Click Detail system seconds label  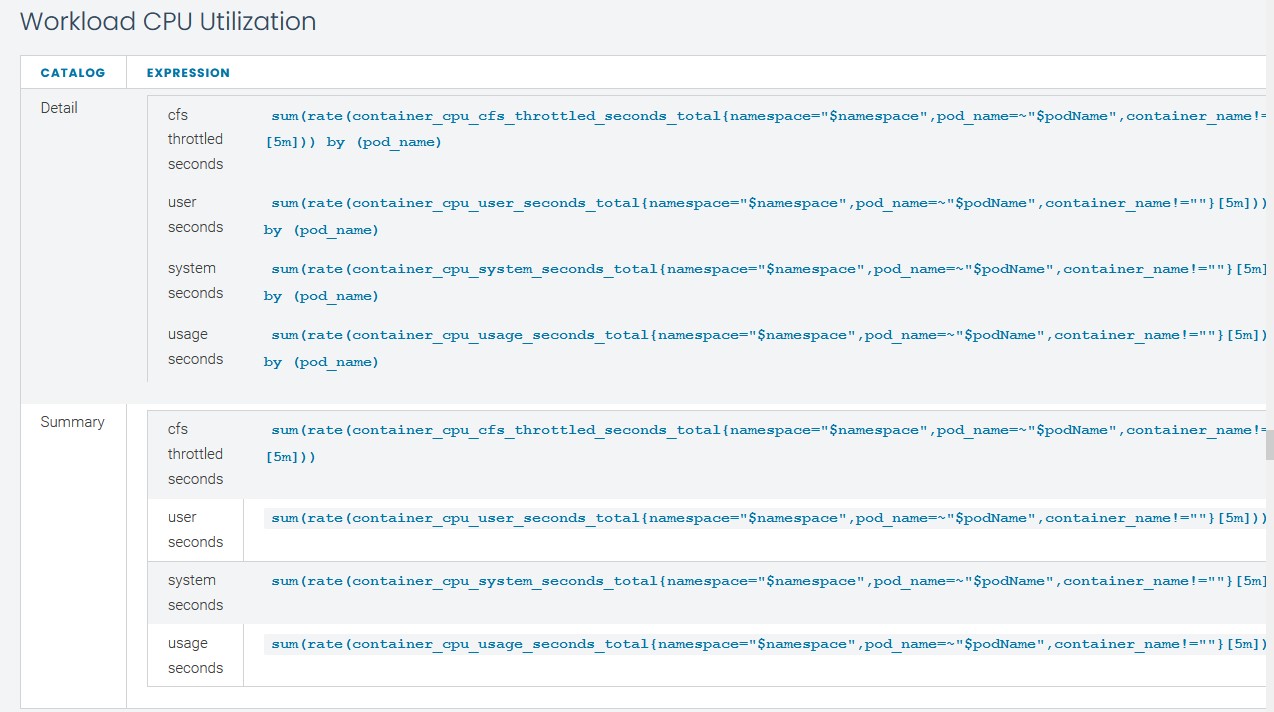(x=195, y=280)
